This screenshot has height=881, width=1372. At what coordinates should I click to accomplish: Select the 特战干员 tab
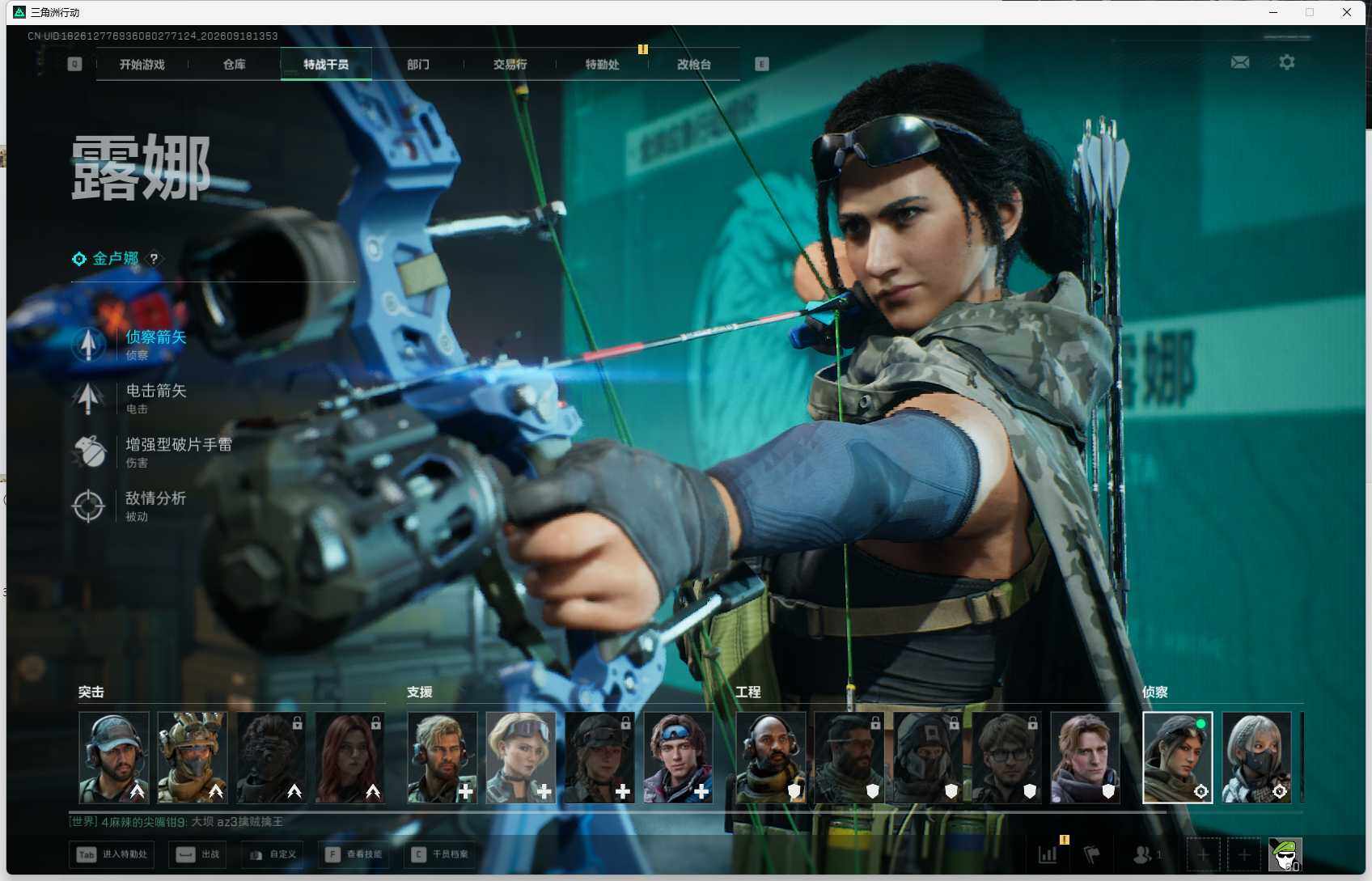pyautogui.click(x=326, y=65)
